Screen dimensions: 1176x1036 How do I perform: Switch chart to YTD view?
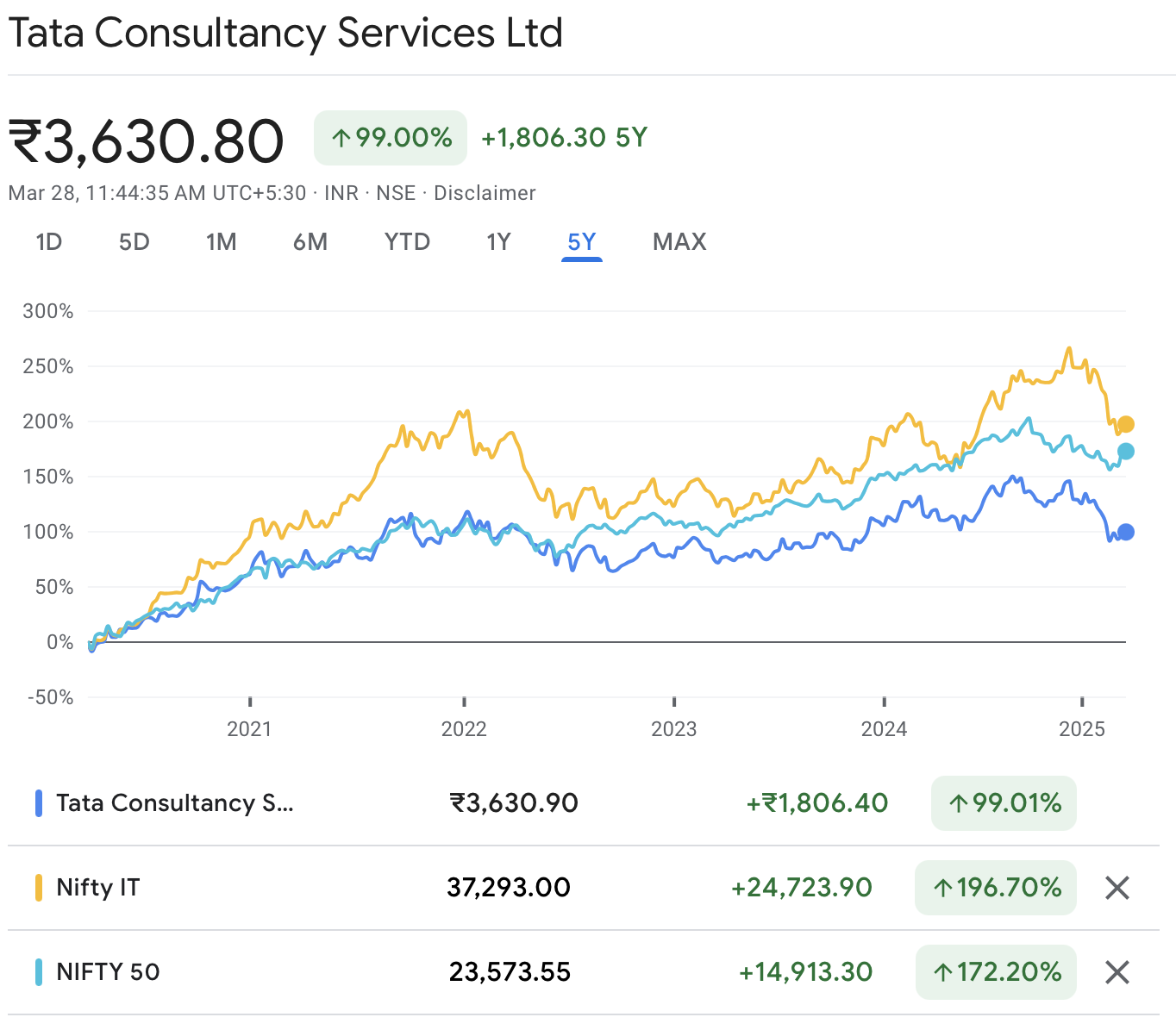tap(407, 242)
